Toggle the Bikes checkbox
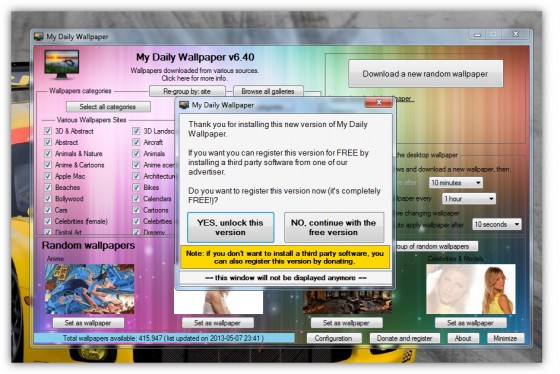The image size is (560, 374). pyautogui.click(x=136, y=187)
